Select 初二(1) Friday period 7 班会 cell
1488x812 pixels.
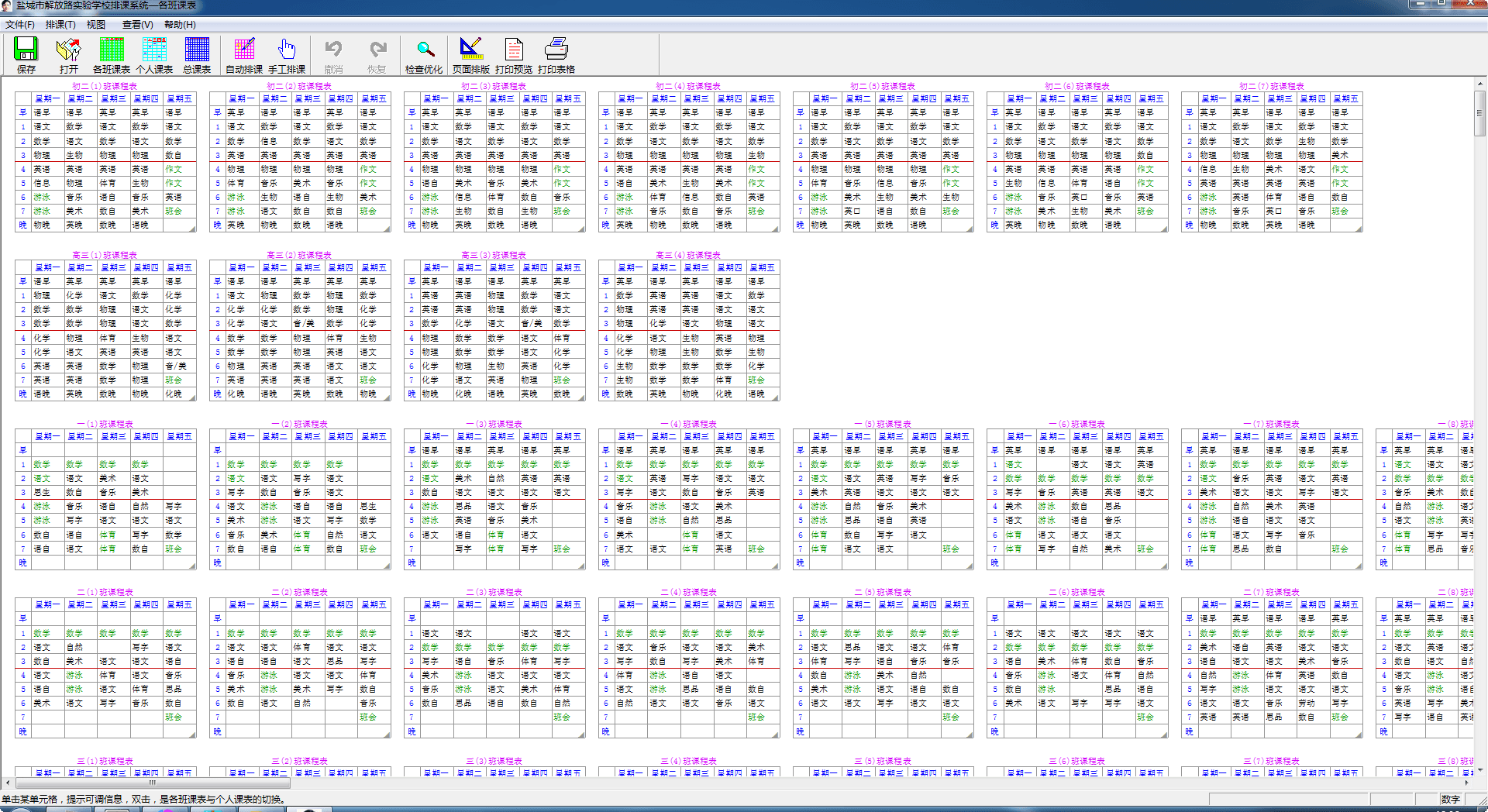[179, 211]
